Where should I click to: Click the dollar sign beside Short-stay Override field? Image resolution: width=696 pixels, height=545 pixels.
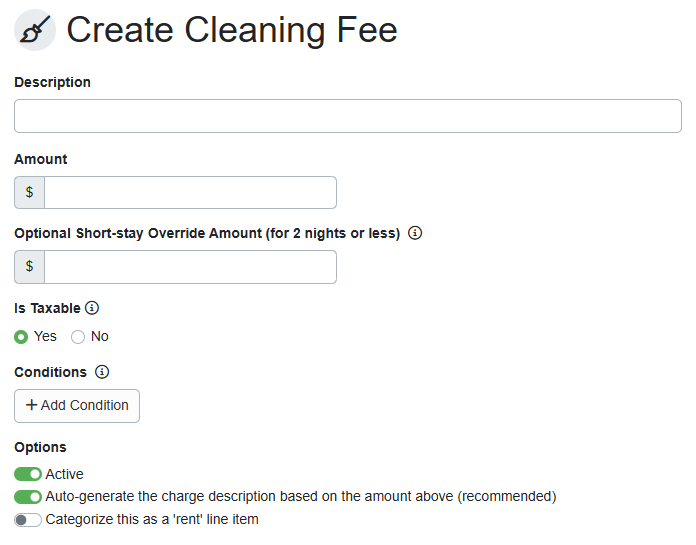pyautogui.click(x=29, y=266)
